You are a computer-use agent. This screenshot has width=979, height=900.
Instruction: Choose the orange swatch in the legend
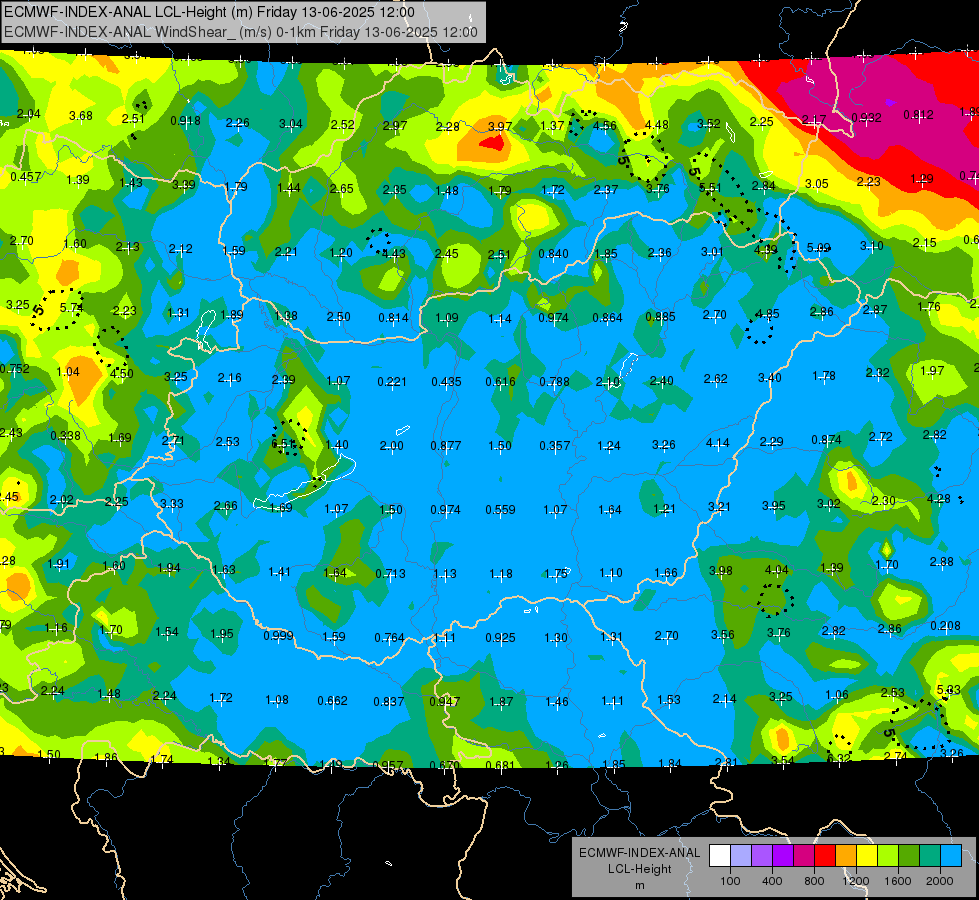(846, 855)
